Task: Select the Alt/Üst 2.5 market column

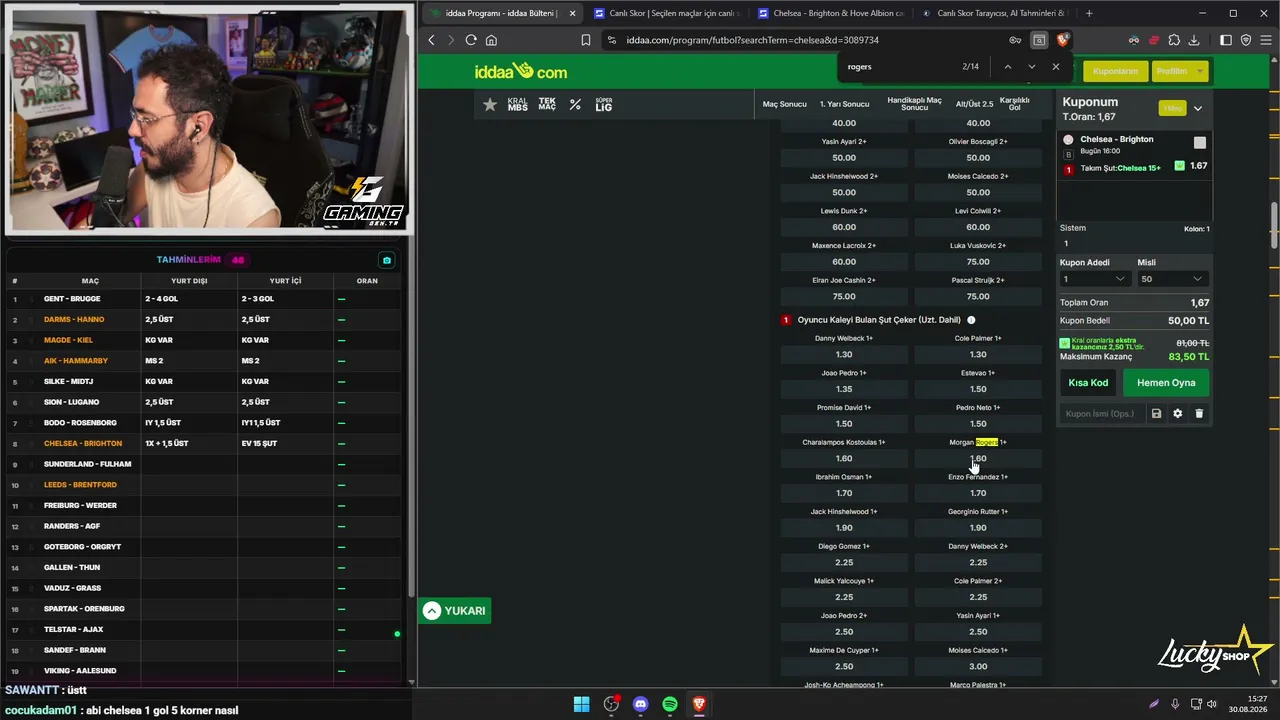Action: (974, 104)
